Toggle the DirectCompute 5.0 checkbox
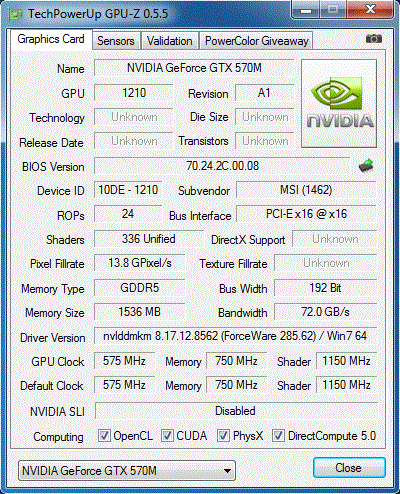This screenshot has width=400, height=494. (278, 436)
